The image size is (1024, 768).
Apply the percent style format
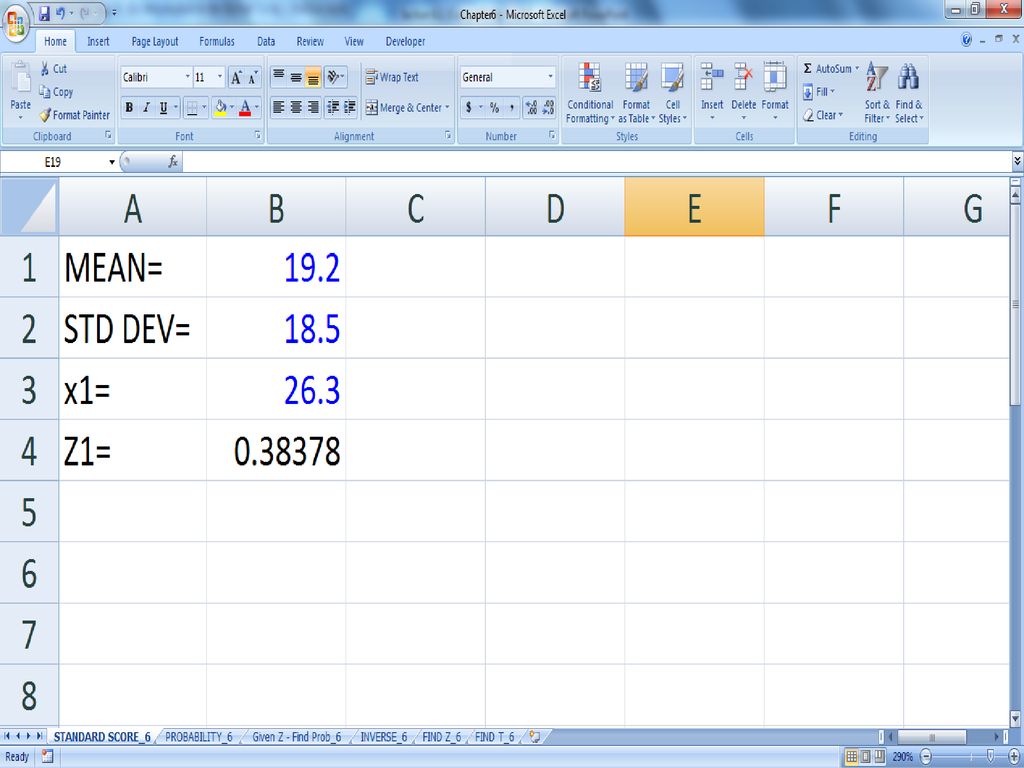pyautogui.click(x=494, y=108)
